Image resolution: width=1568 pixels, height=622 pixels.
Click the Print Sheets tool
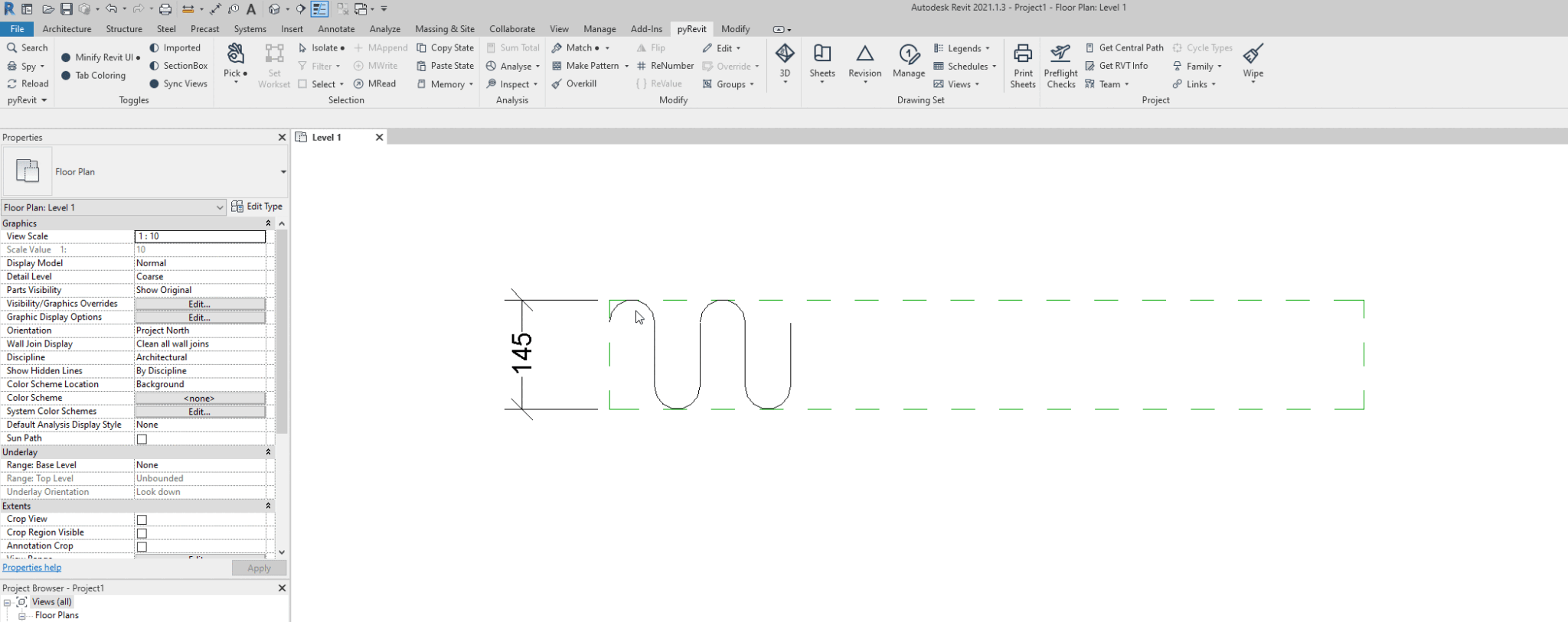[x=1023, y=66]
